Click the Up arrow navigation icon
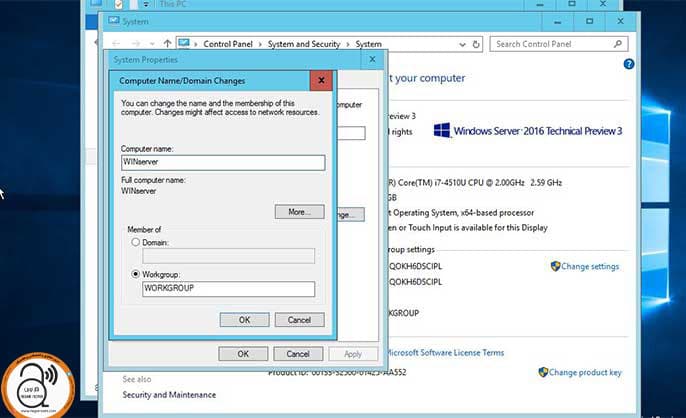The height and width of the screenshot is (418, 686). tap(167, 43)
